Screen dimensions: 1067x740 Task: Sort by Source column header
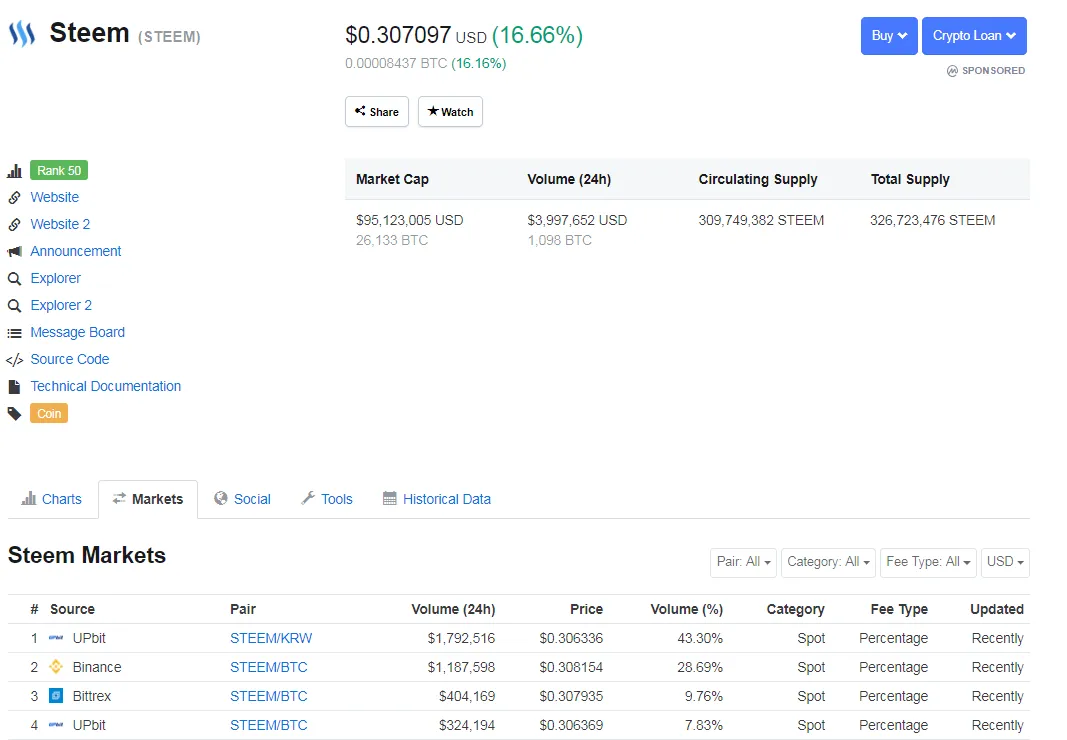[x=72, y=609]
